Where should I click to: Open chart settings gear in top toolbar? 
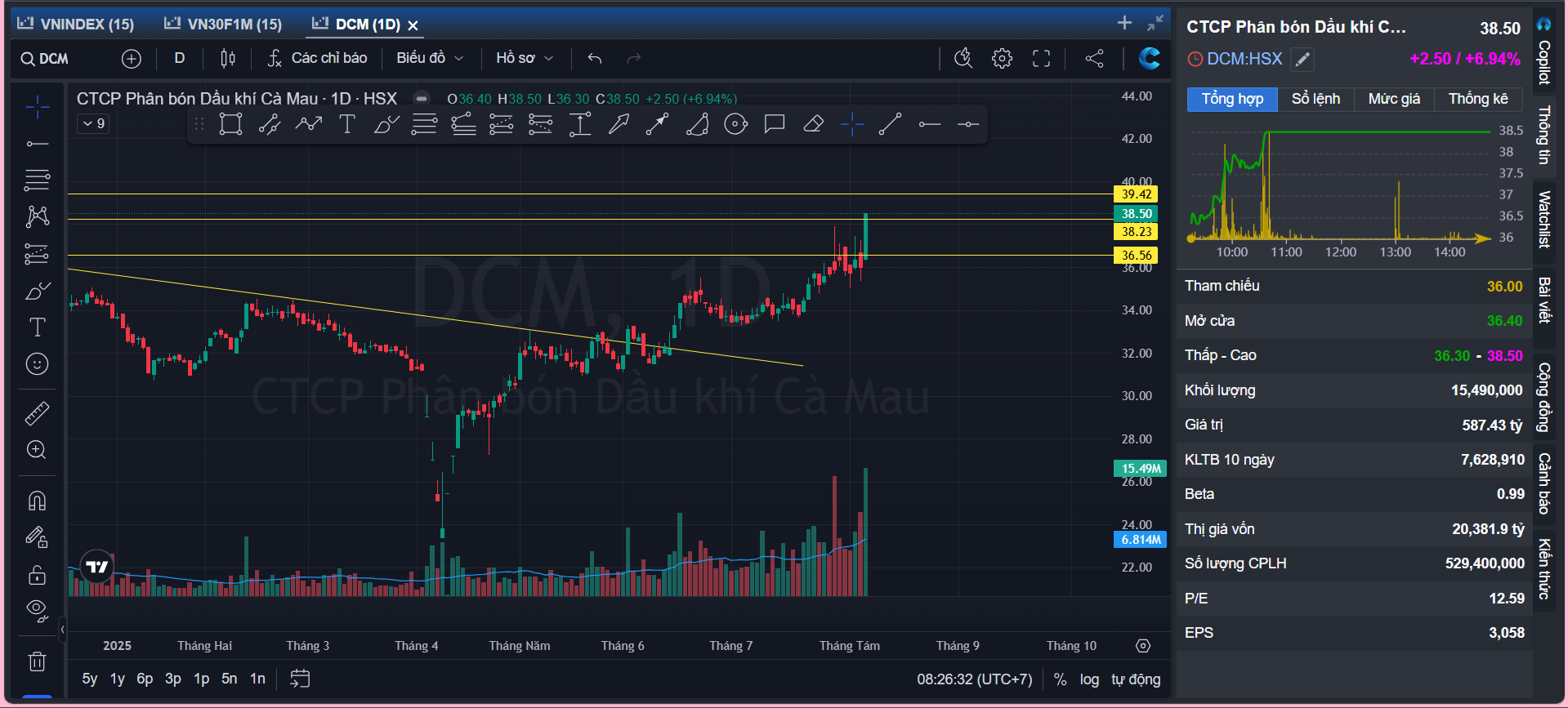coord(1002,58)
